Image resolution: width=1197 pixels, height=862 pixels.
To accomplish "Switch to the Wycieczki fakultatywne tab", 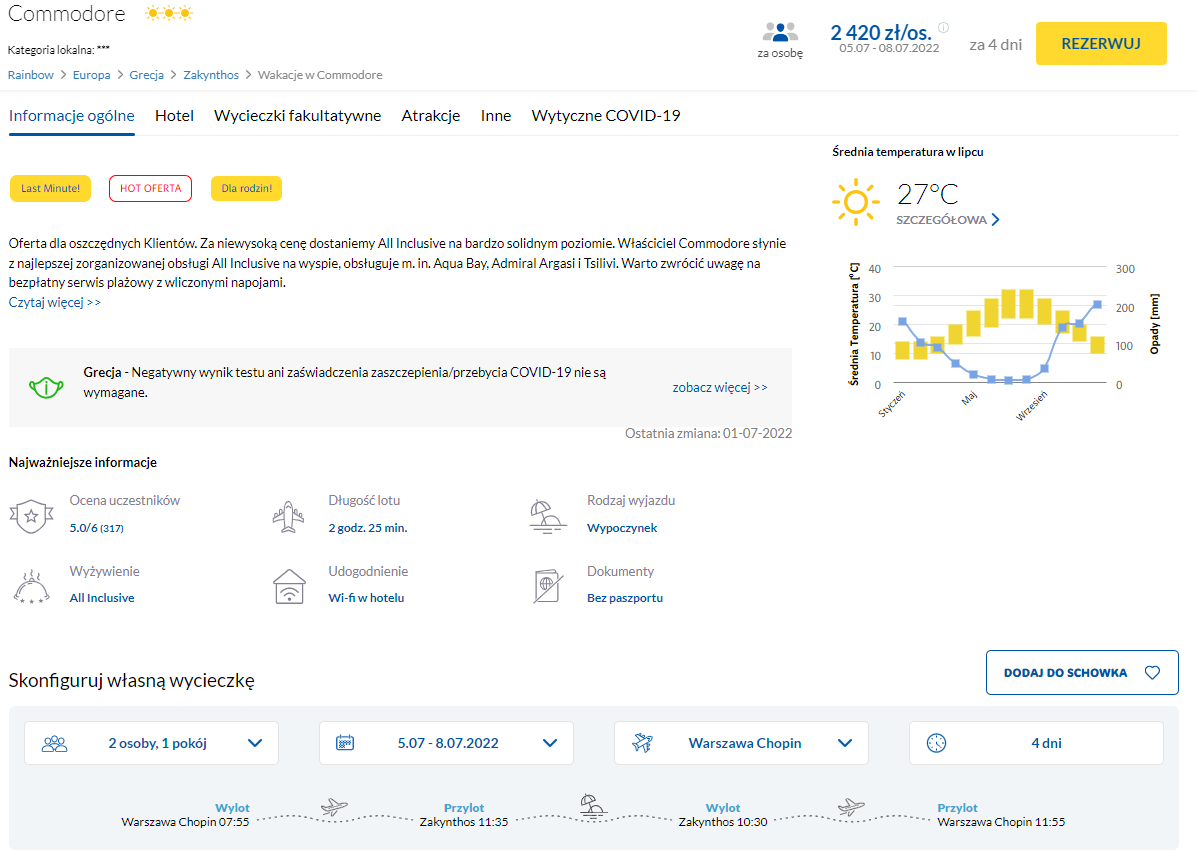I will (x=297, y=116).
